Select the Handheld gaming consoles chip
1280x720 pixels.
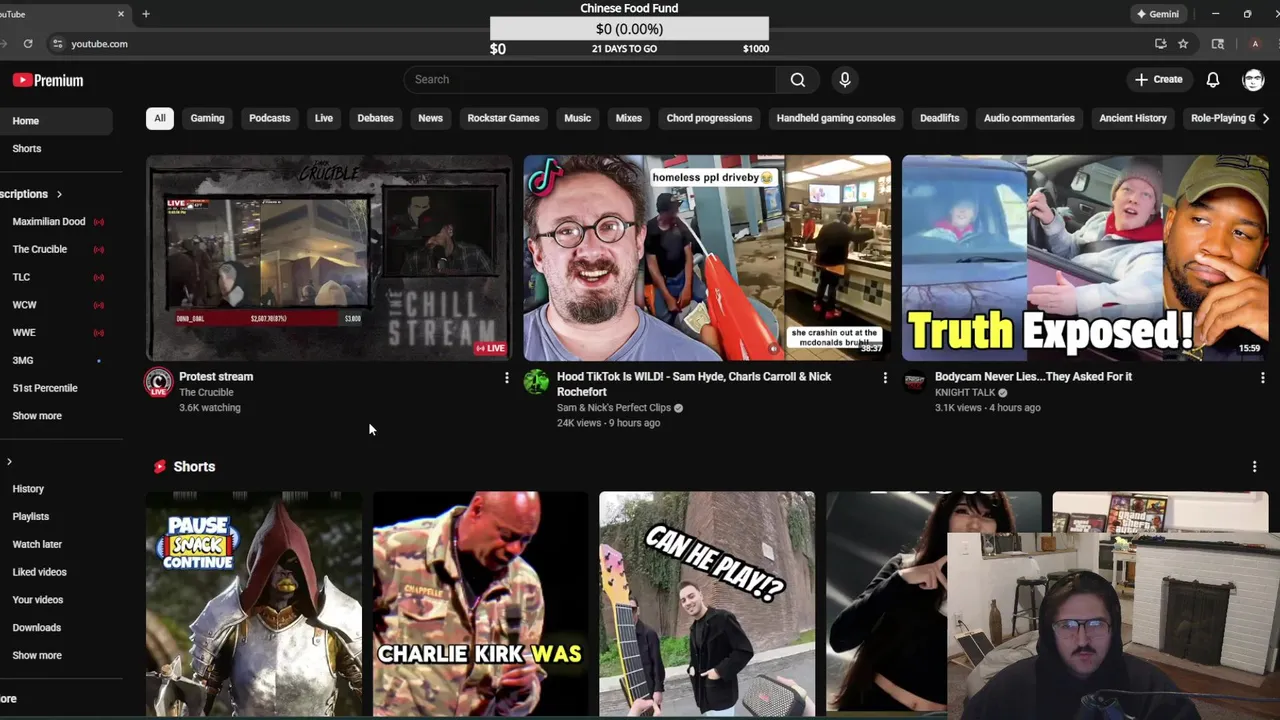click(x=836, y=118)
